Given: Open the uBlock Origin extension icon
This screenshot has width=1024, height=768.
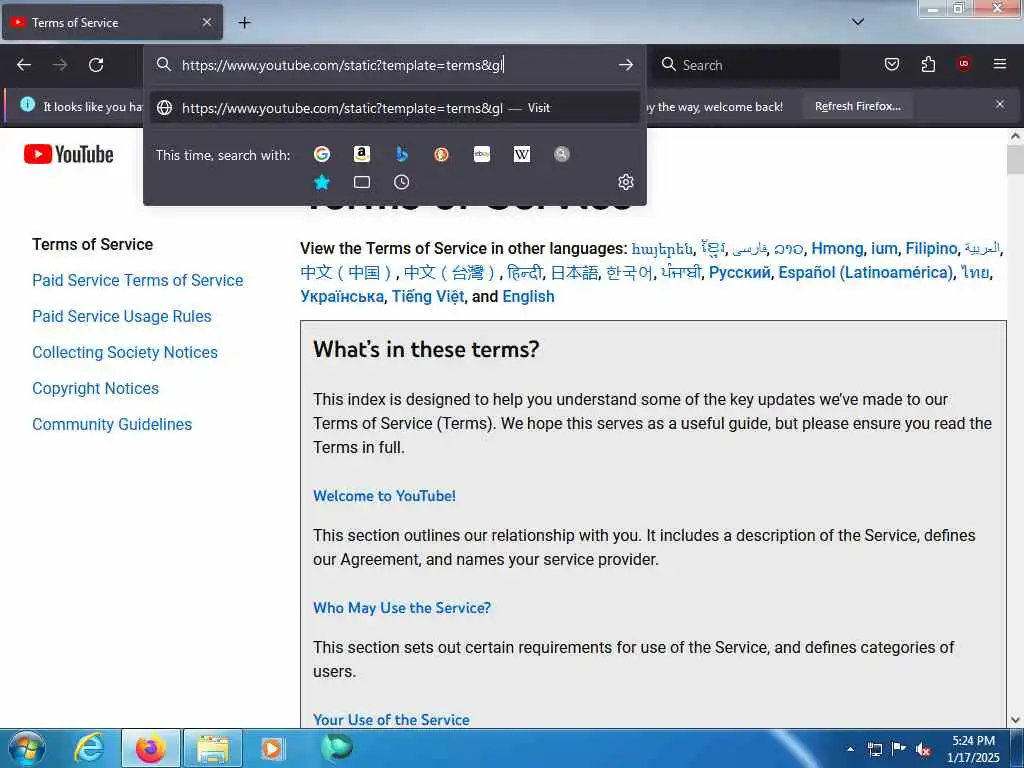Looking at the screenshot, I should pos(963,64).
